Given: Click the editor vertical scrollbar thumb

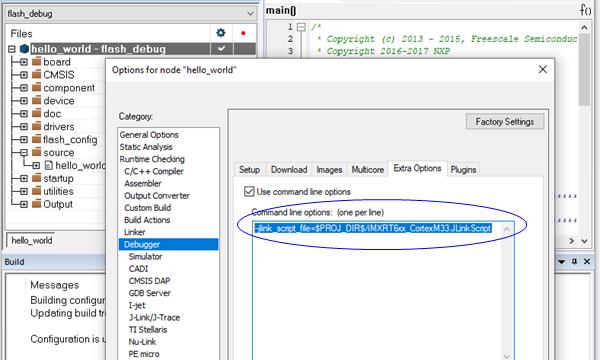Looking at the screenshot, I should click(584, 70).
